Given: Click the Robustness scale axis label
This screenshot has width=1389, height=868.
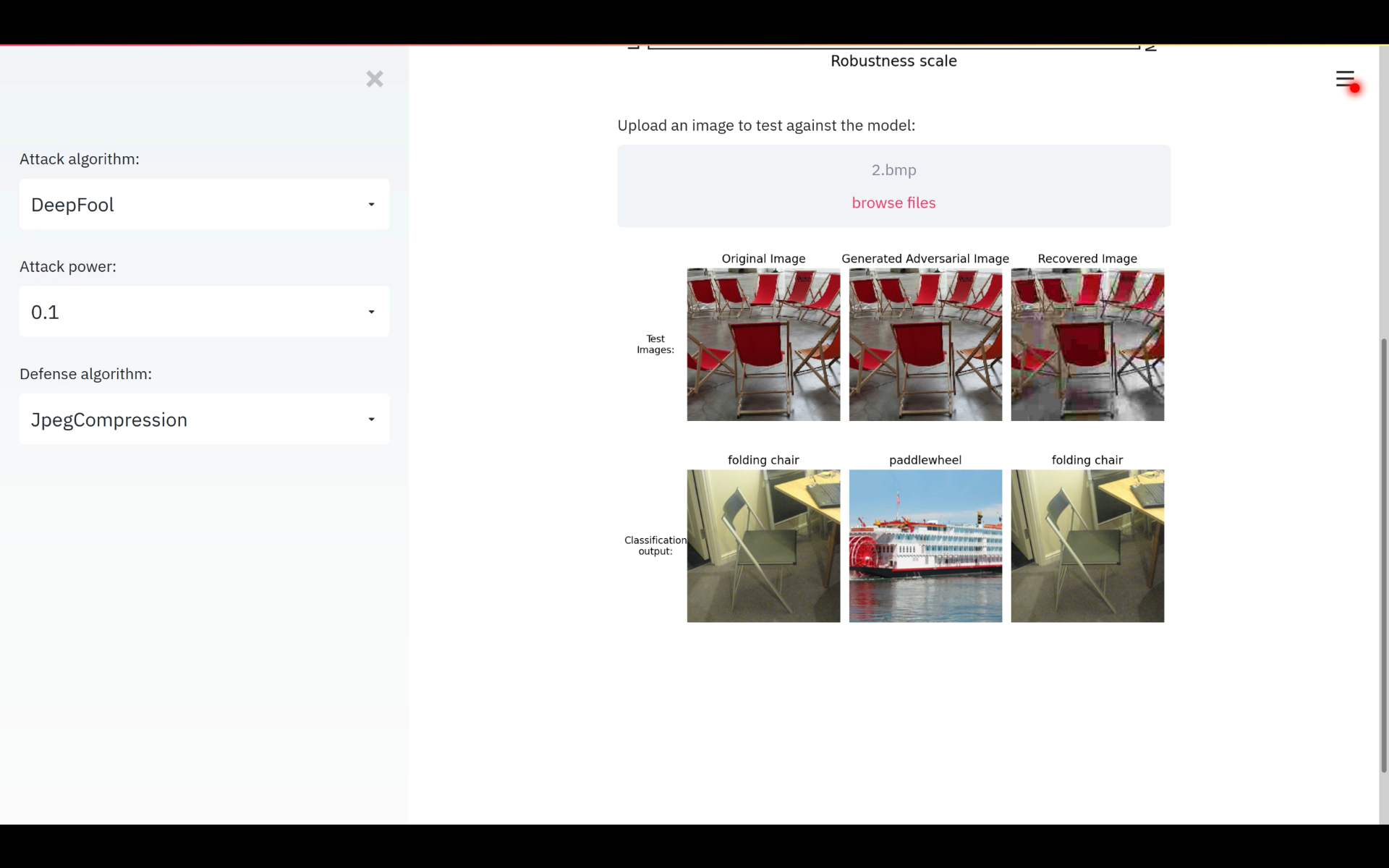Looking at the screenshot, I should (x=893, y=61).
